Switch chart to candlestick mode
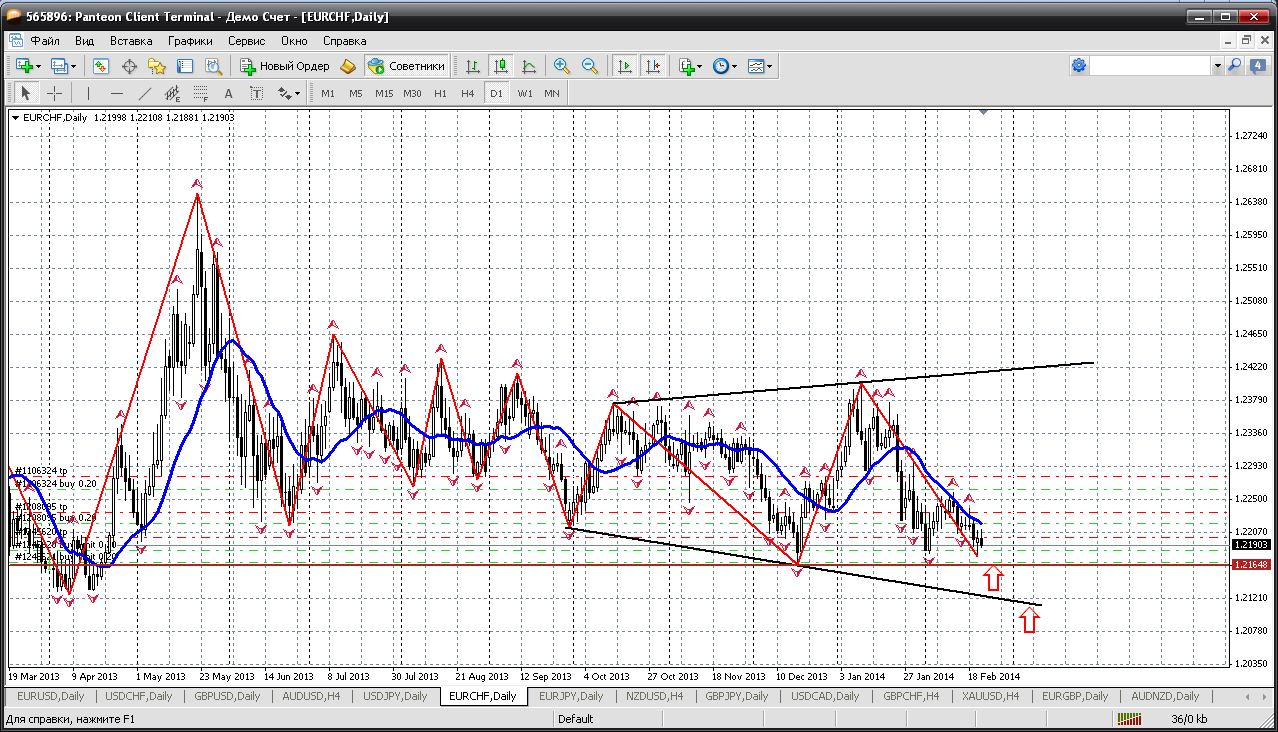The width and height of the screenshot is (1278, 732). (501, 66)
